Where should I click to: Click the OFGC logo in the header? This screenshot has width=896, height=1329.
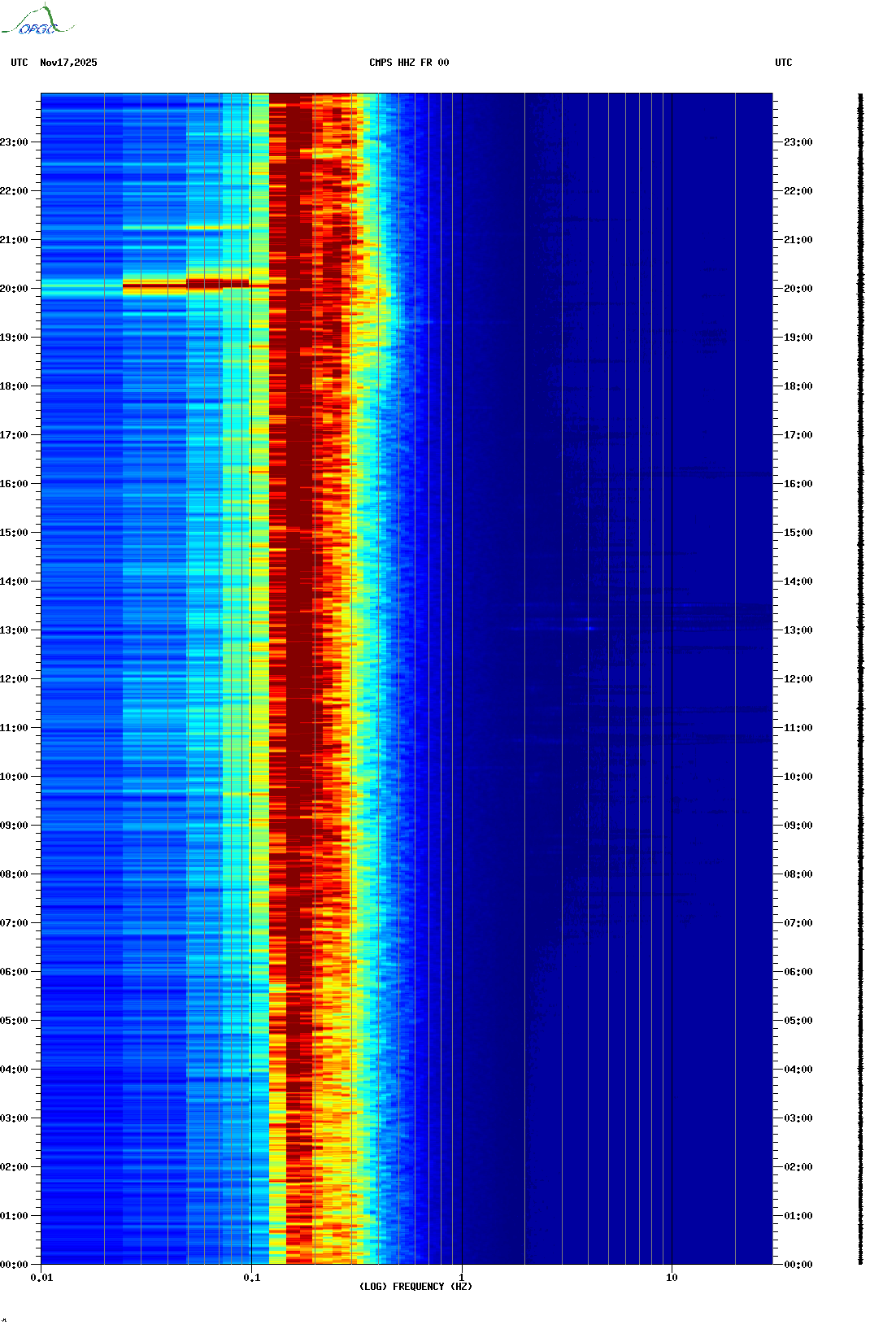click(x=37, y=20)
